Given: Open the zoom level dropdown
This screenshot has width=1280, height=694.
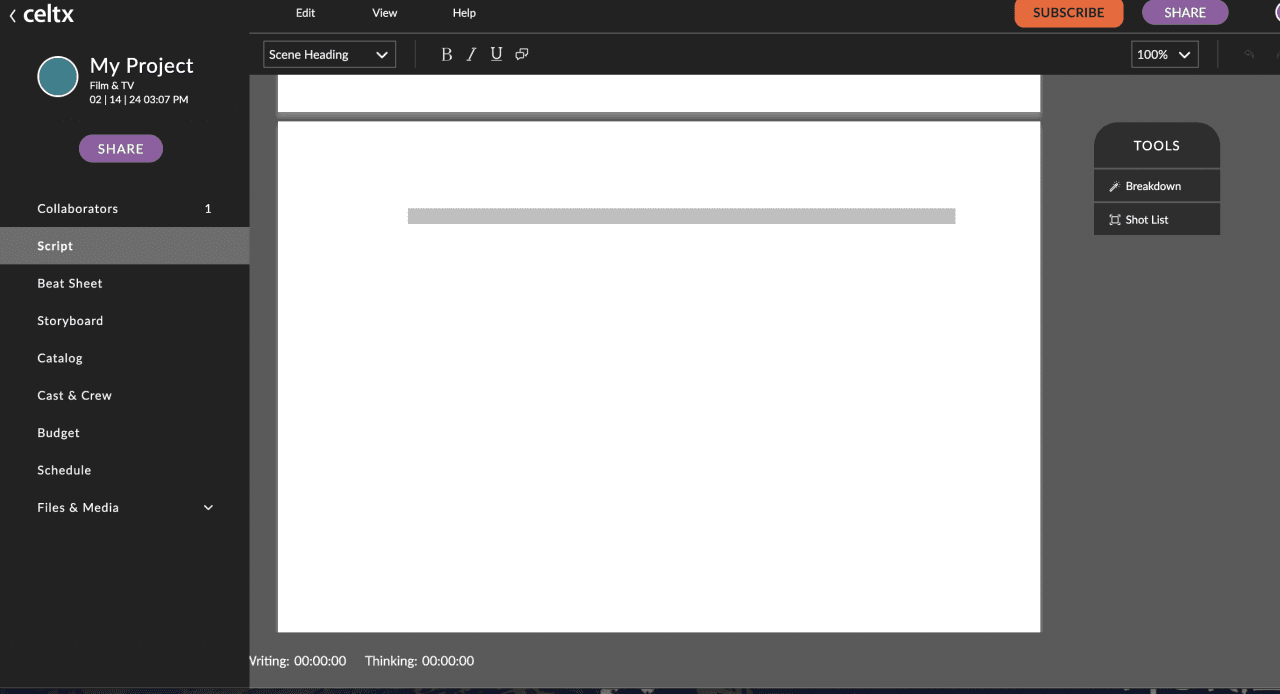Looking at the screenshot, I should point(1164,54).
